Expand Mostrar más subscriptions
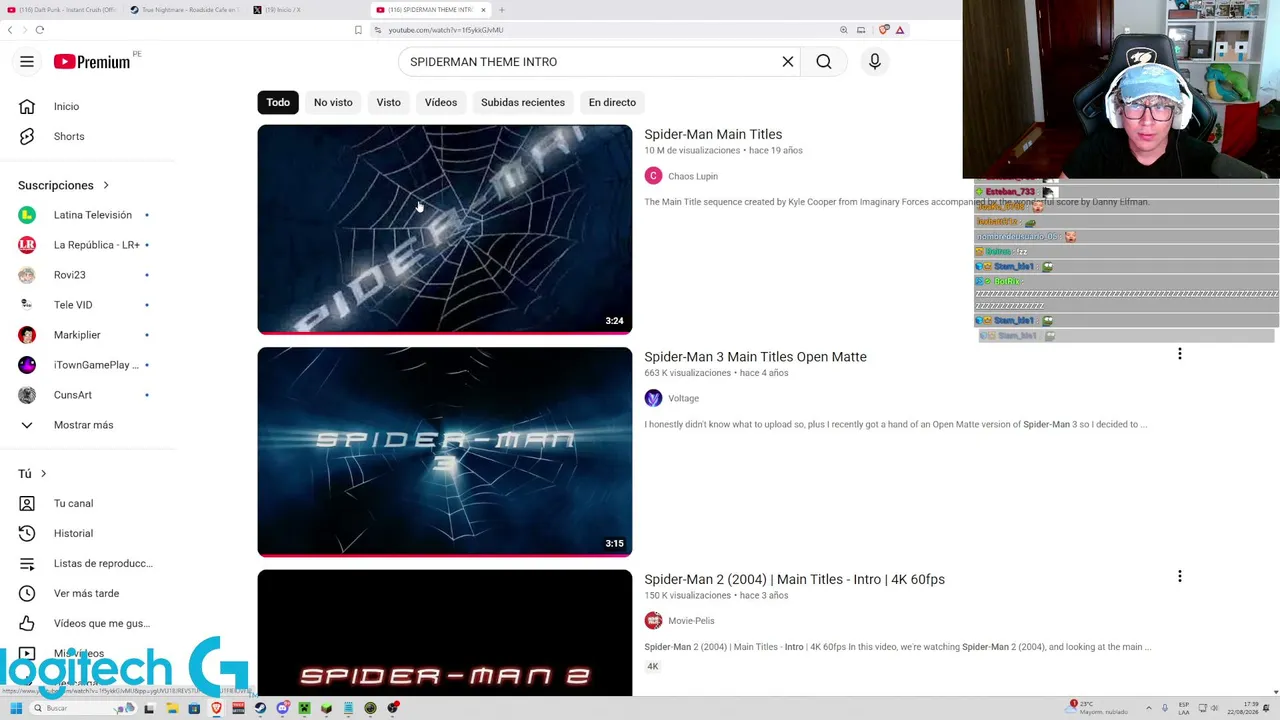The image size is (1280, 720). point(84,425)
